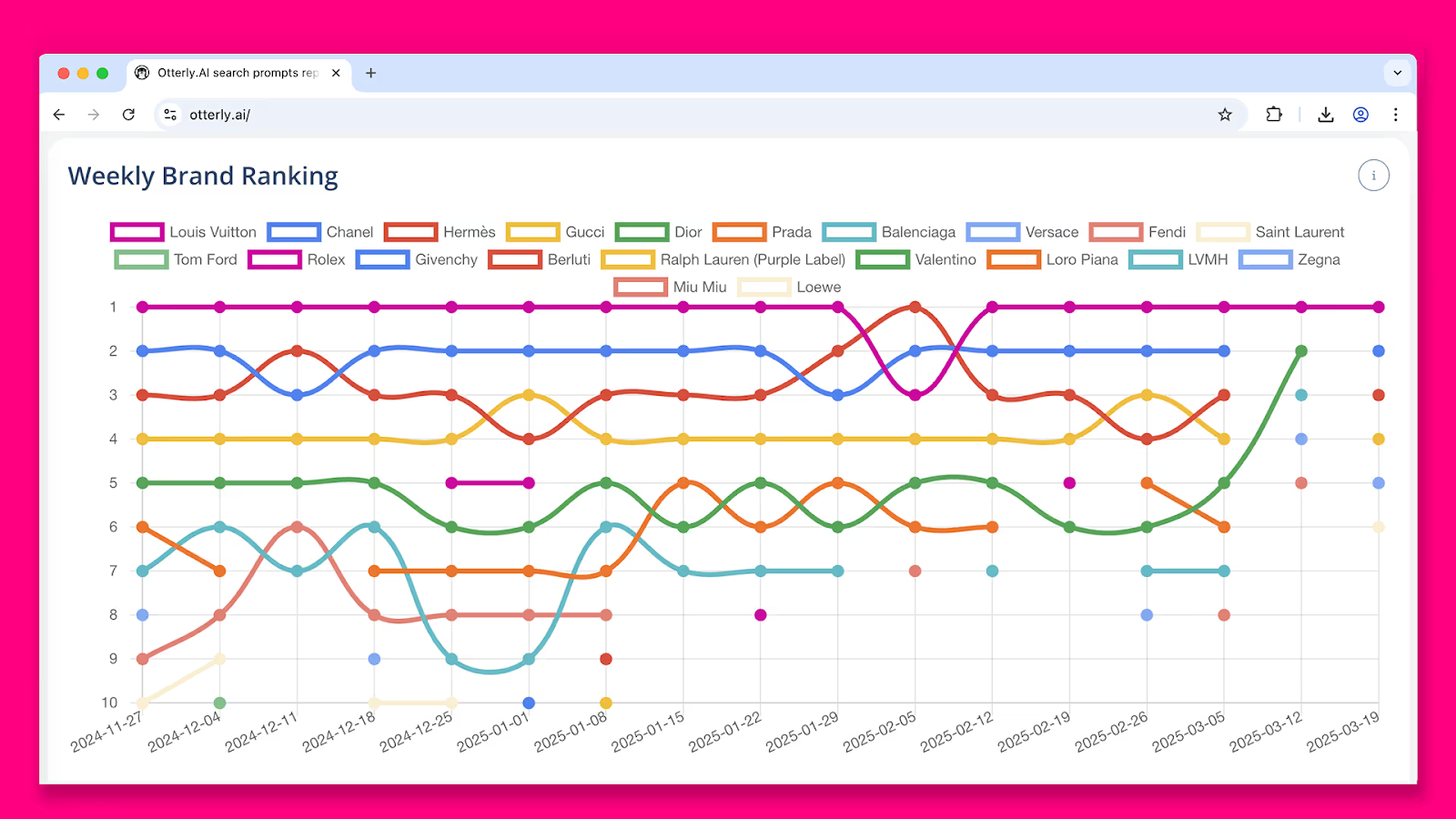1456x819 pixels.
Task: Click the 2025-03-19 x-axis label
Action: [x=1343, y=732]
